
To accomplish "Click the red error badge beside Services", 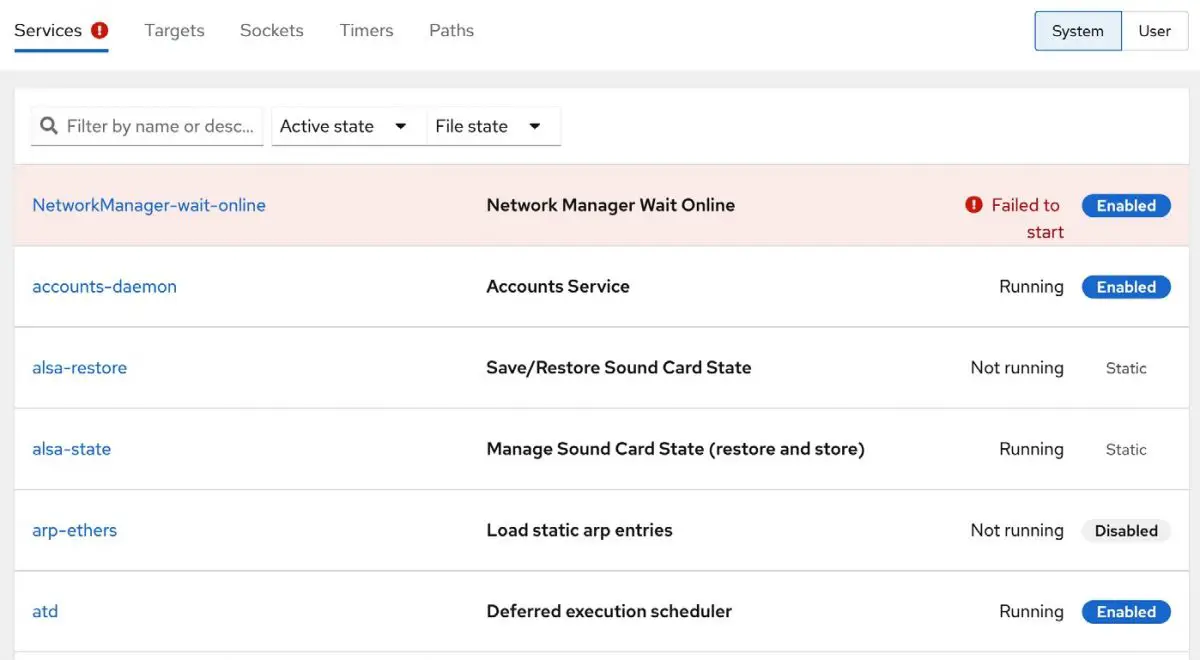I will pyautogui.click(x=99, y=30).
